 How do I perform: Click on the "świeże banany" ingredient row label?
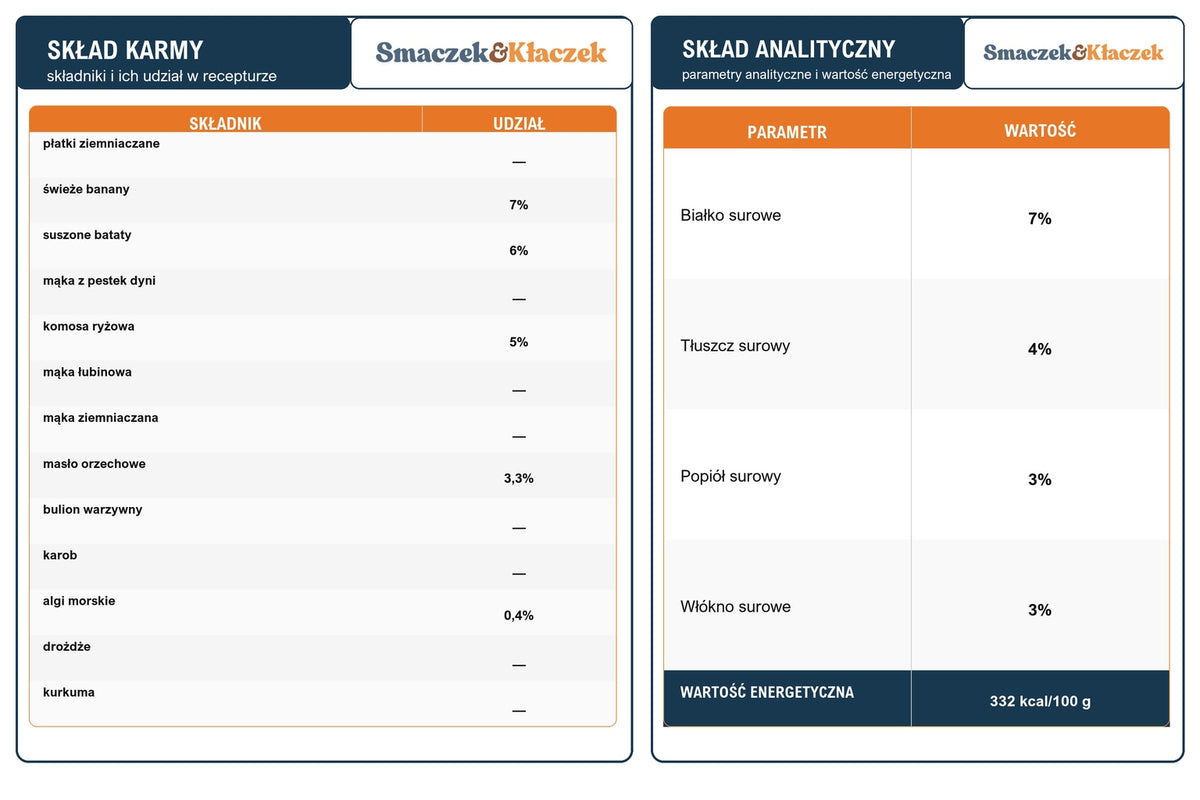(86, 190)
